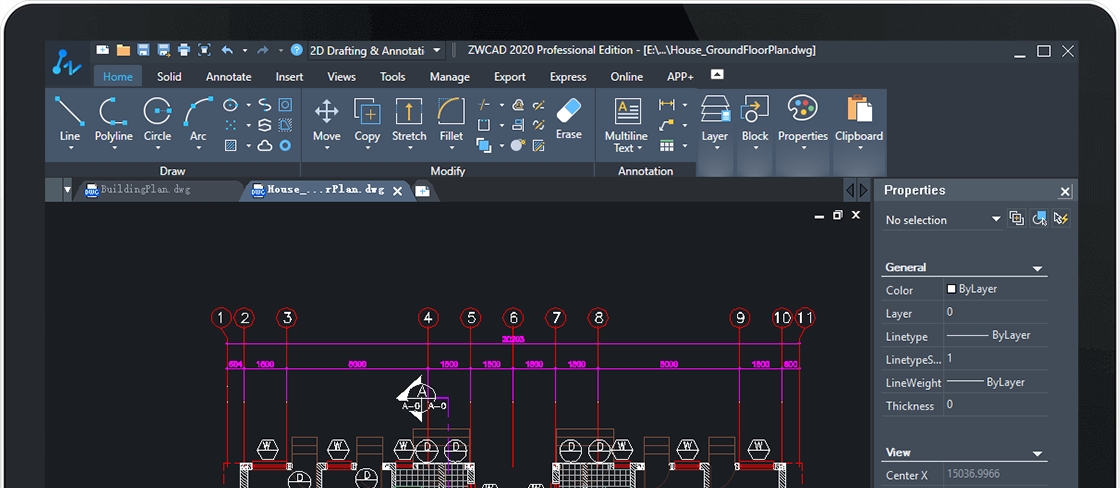Open the document tabs list arrow
This screenshot has width=1120, height=488.
67,190
